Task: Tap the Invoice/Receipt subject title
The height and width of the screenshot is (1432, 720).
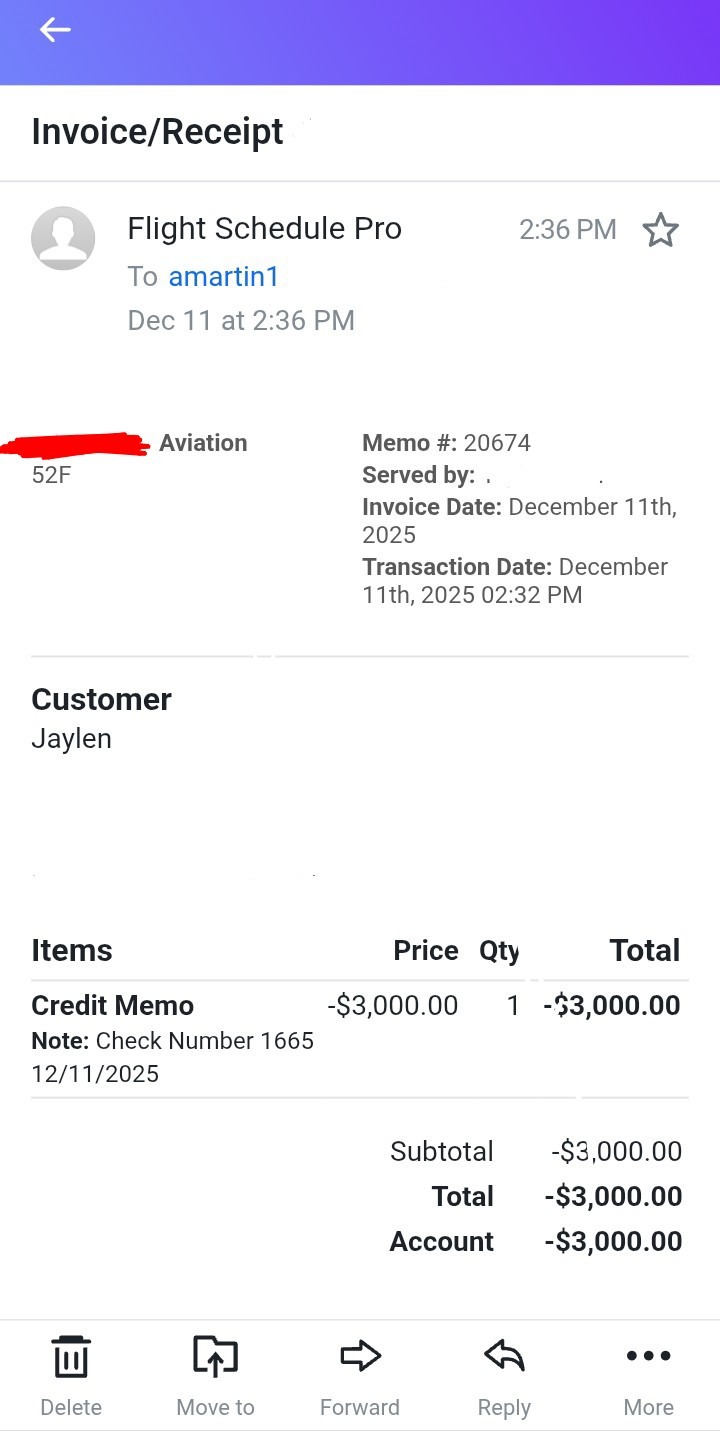Action: pos(158,132)
